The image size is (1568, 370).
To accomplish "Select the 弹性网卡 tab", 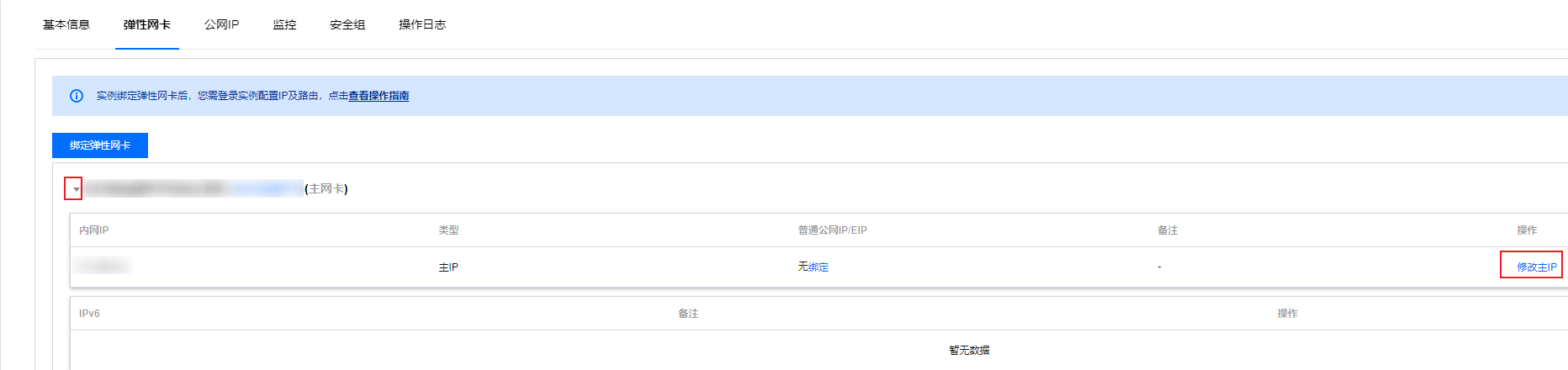I will click(x=147, y=24).
